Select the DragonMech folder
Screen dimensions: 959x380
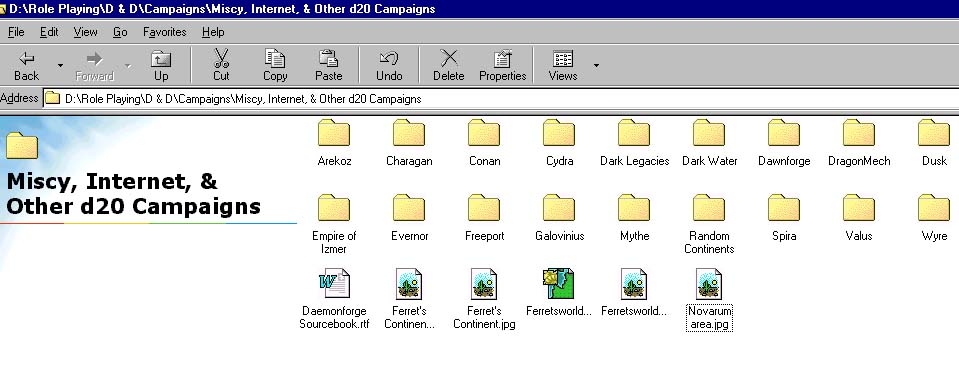coord(859,144)
